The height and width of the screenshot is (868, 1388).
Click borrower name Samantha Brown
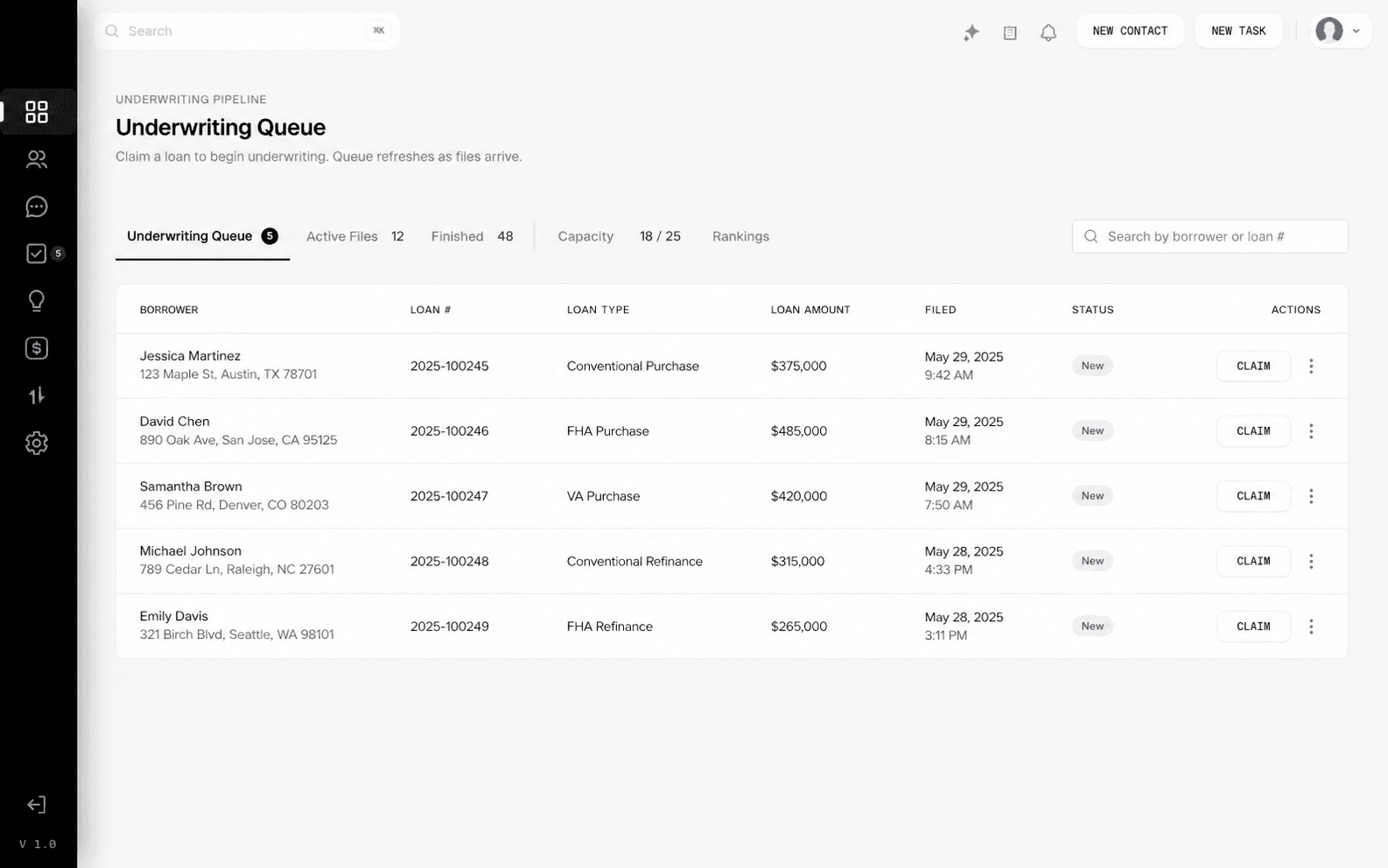(x=191, y=486)
